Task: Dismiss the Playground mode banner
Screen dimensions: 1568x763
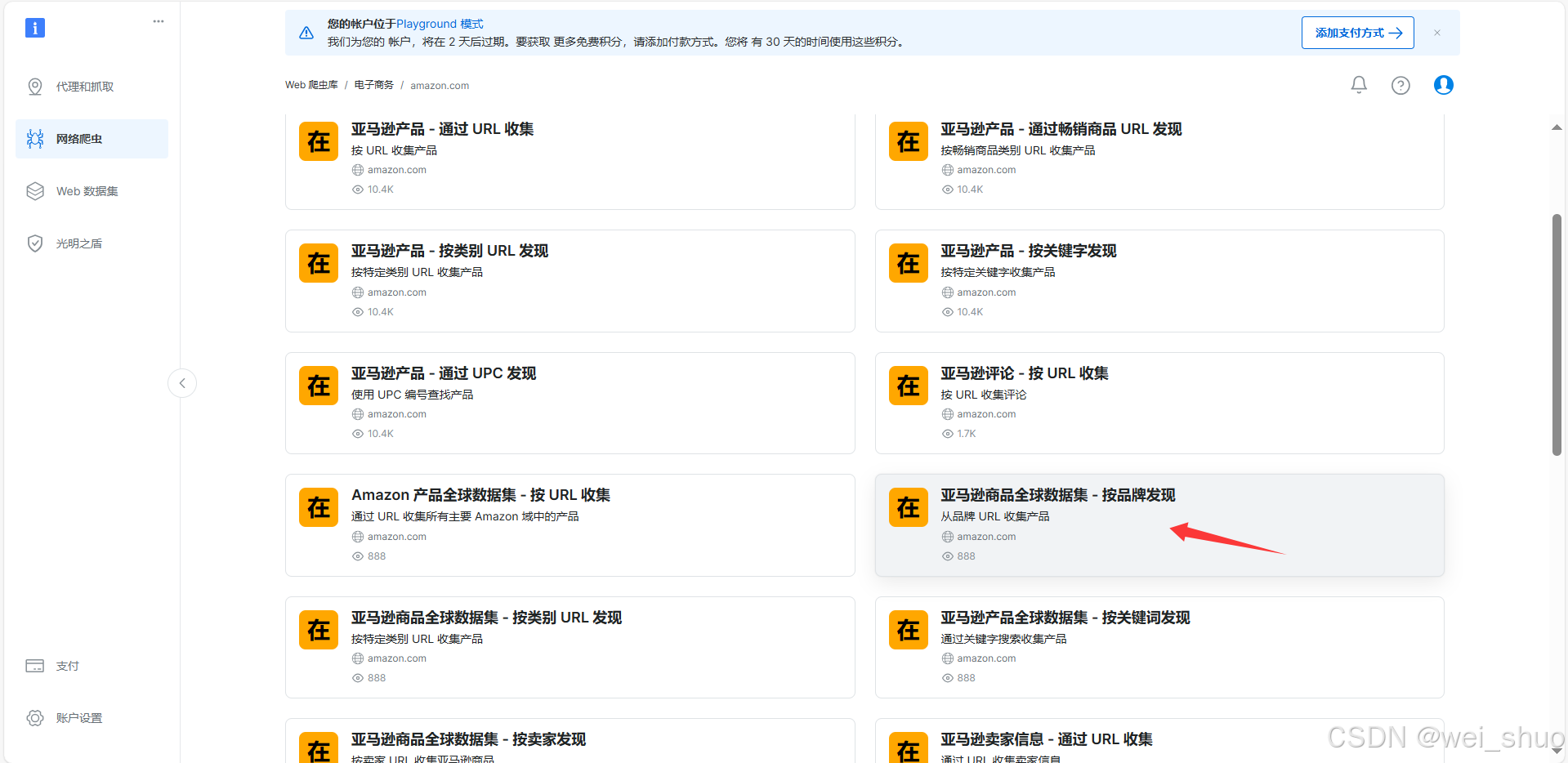Action: 1437,33
